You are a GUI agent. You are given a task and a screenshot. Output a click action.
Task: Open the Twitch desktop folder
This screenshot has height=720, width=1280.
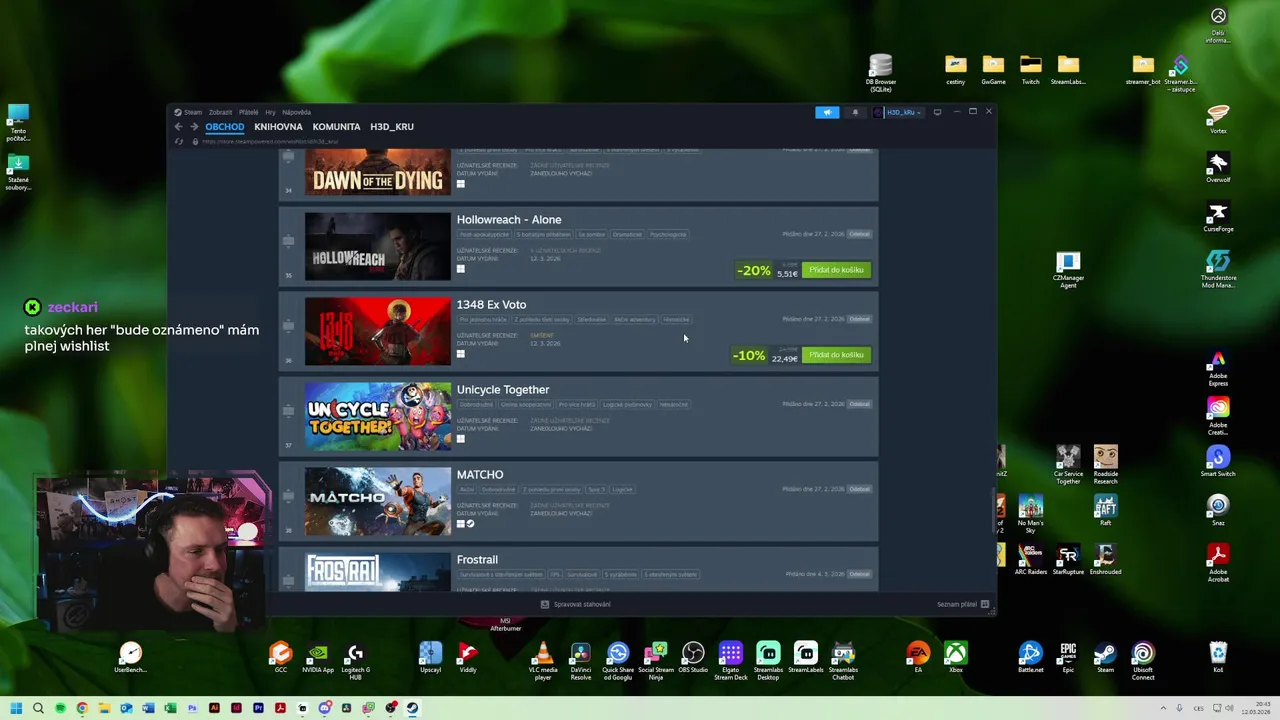coord(1030,70)
